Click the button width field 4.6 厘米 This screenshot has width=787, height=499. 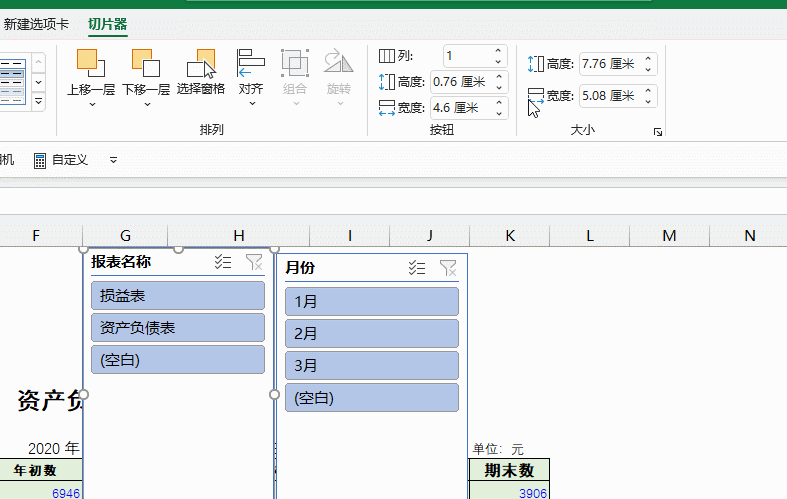pos(462,107)
